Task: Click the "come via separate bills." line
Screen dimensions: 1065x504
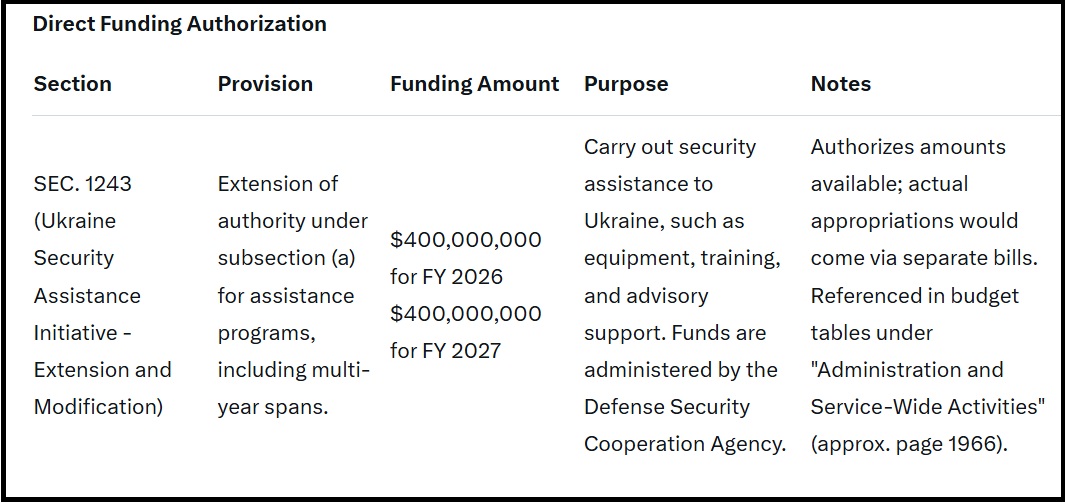Action: tap(924, 258)
